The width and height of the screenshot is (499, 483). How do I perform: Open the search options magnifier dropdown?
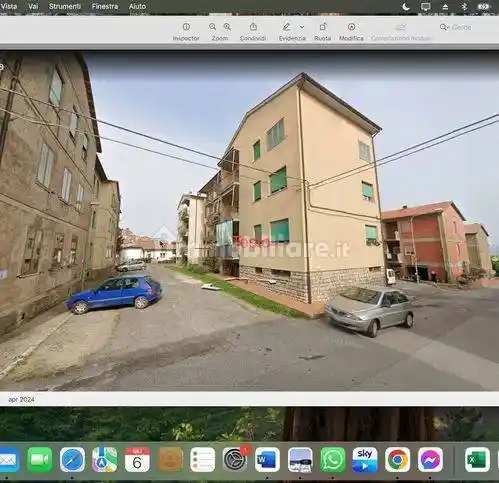pyautogui.click(x=444, y=27)
